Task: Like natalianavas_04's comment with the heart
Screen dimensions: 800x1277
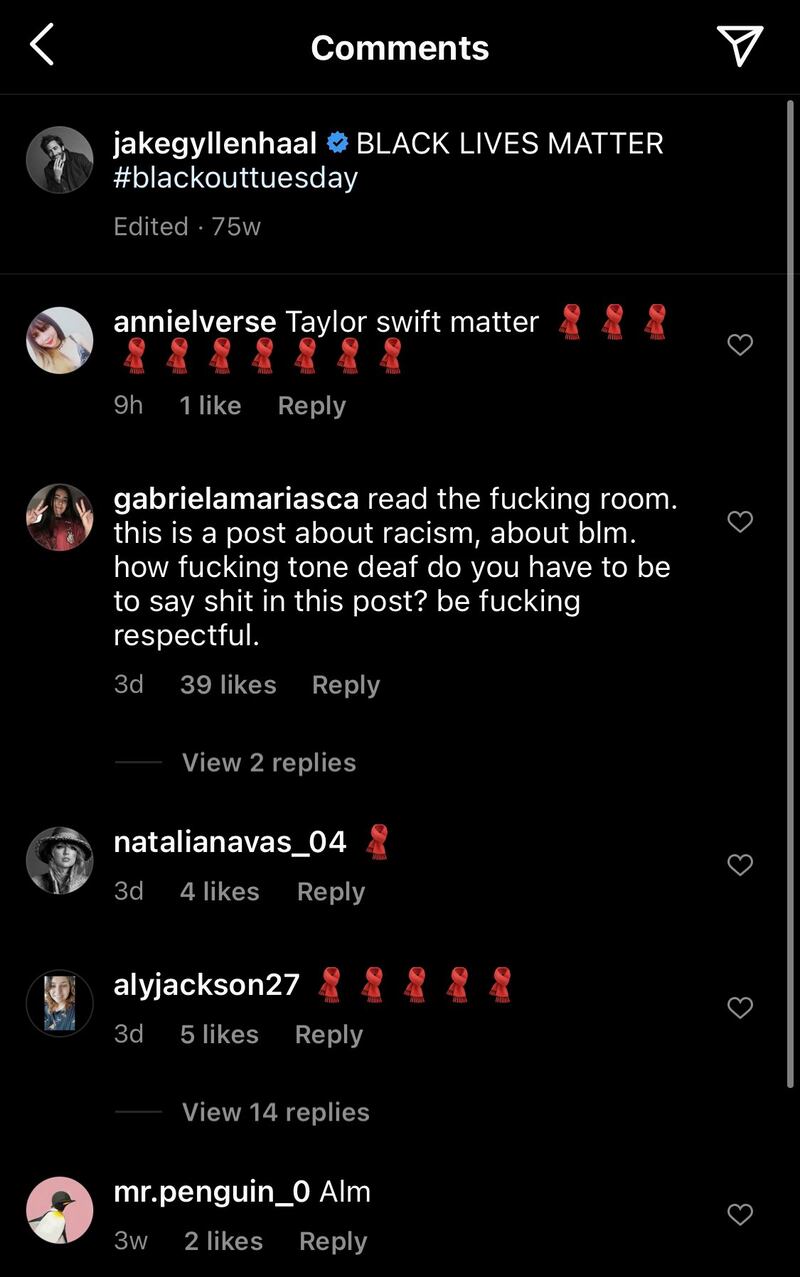Action: (x=740, y=865)
